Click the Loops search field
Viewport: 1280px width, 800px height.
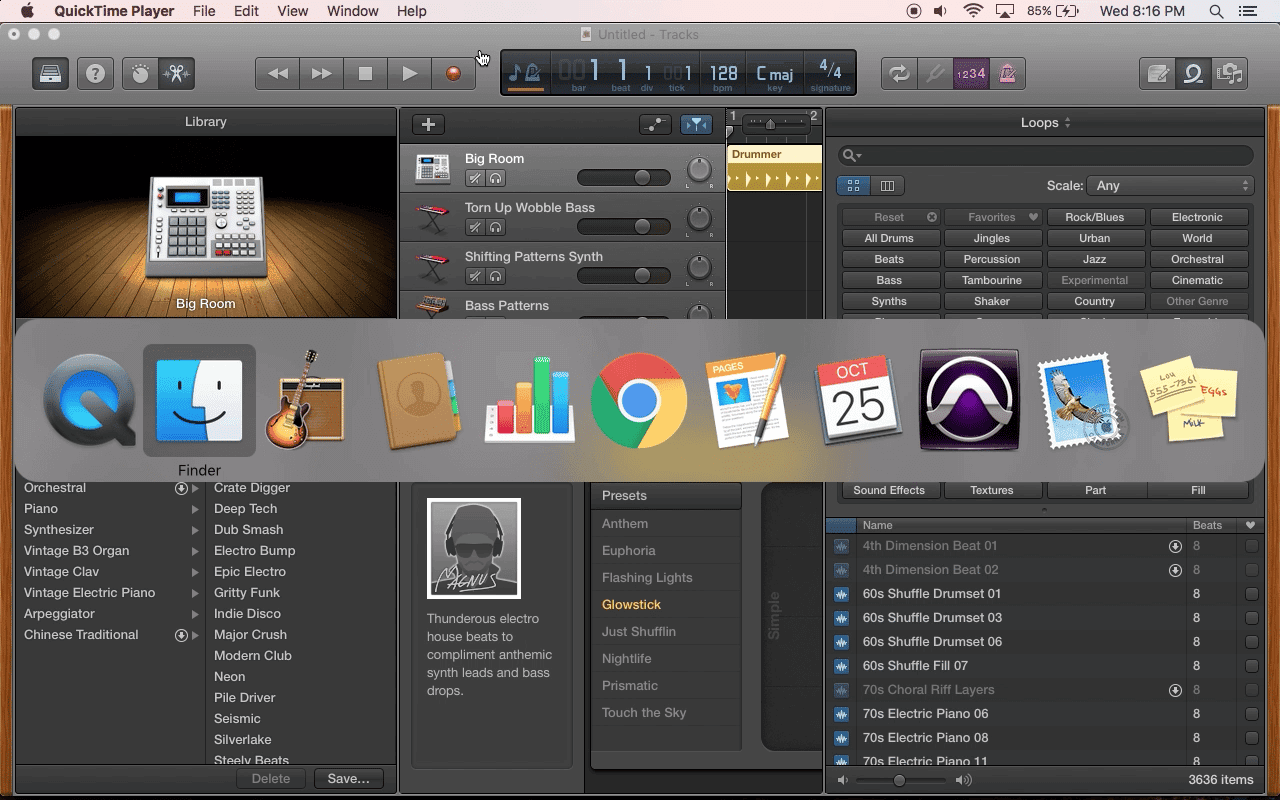pos(1045,155)
